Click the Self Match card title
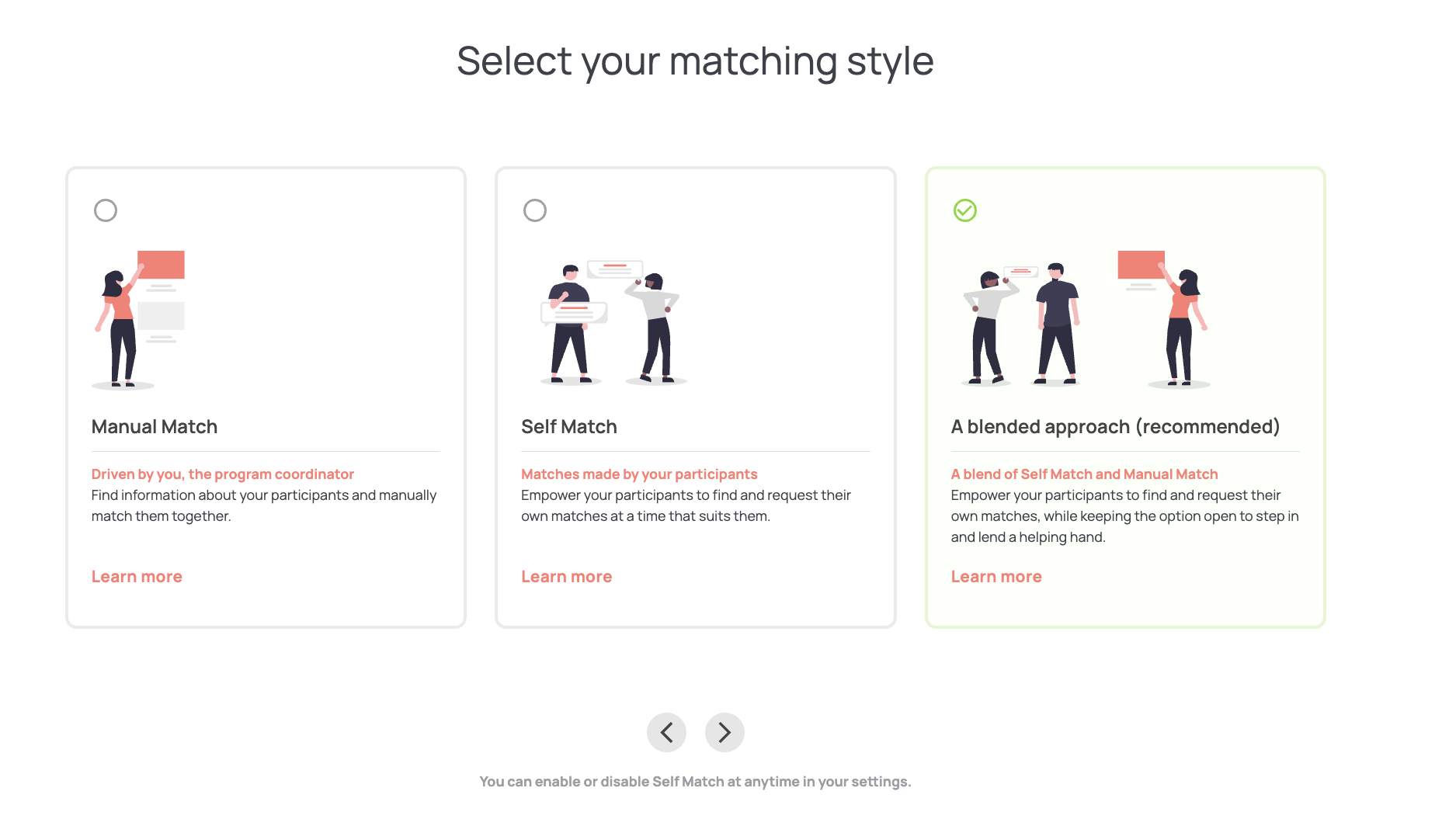 569,427
